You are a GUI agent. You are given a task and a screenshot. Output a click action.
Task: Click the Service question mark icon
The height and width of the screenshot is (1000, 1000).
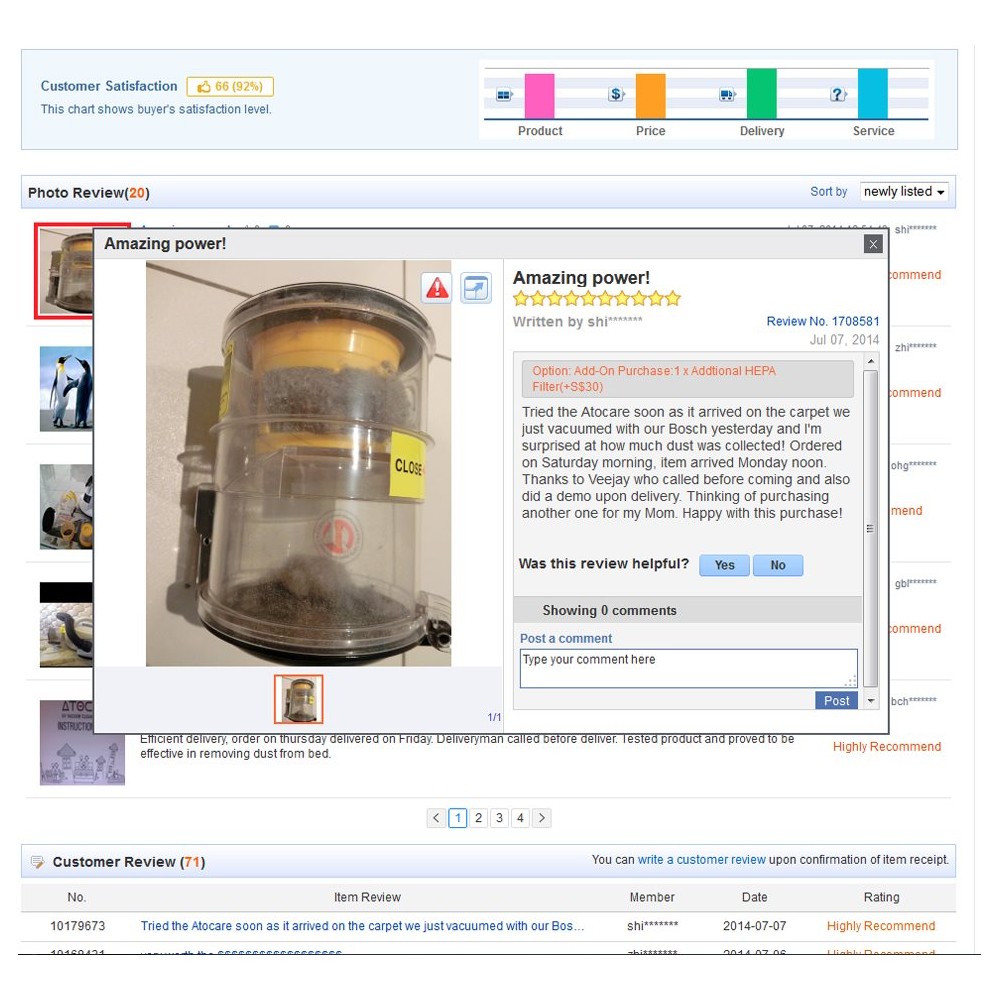838,94
